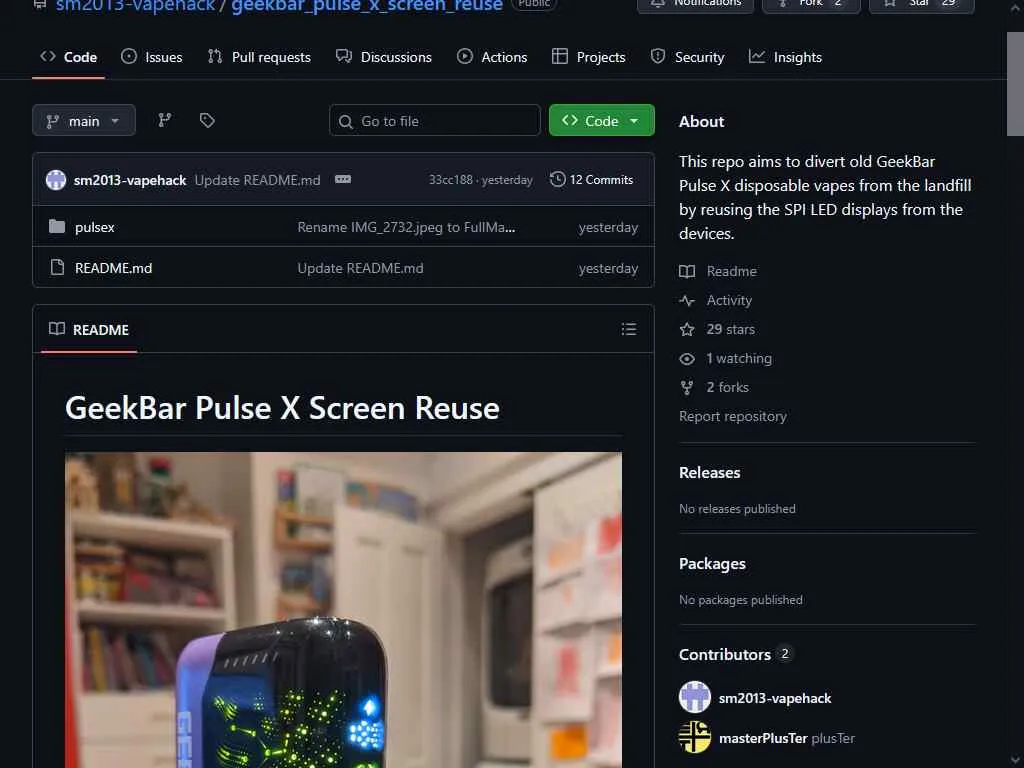The width and height of the screenshot is (1024, 768).
Task: Open sm2013-vapehack commit author link
Action: [130, 180]
